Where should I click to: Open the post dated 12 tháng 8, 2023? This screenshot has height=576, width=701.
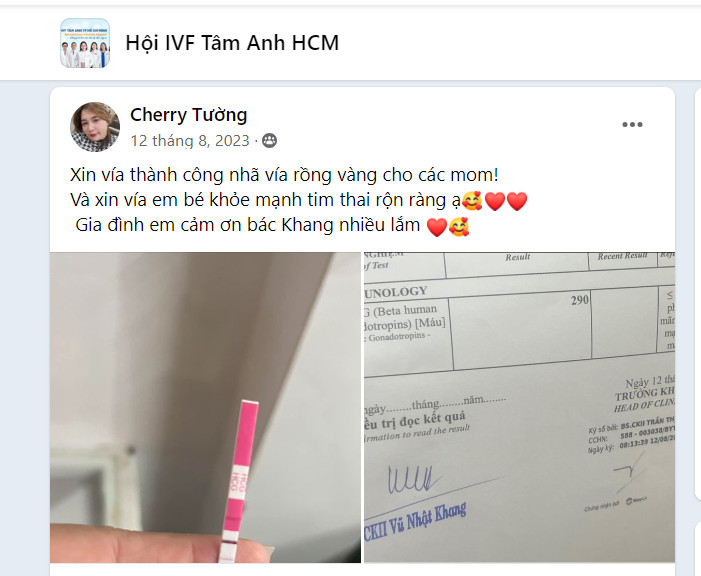[190, 141]
